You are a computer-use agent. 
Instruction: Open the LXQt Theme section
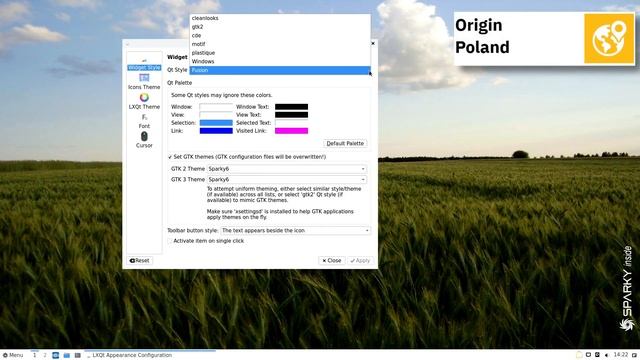144,101
